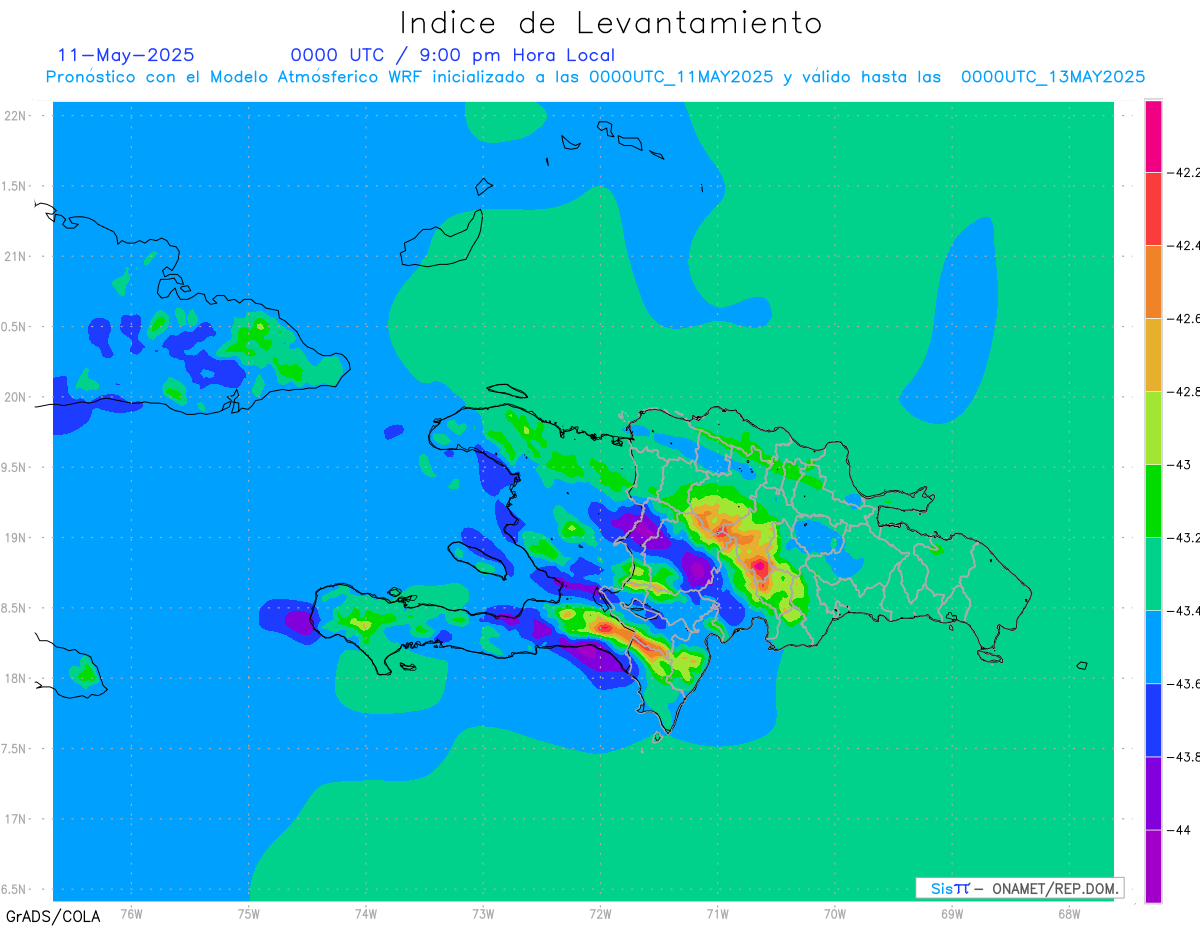Click legend value -42.4
1200x927 pixels.
click(1184, 246)
